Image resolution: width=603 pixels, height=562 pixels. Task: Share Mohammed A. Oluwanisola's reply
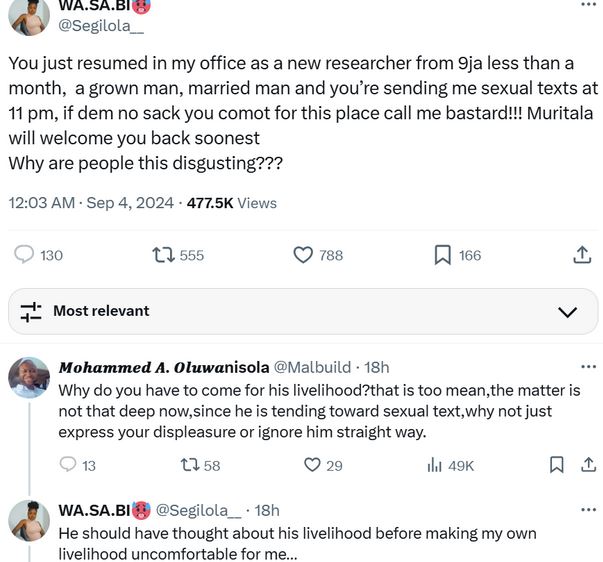tap(586, 465)
